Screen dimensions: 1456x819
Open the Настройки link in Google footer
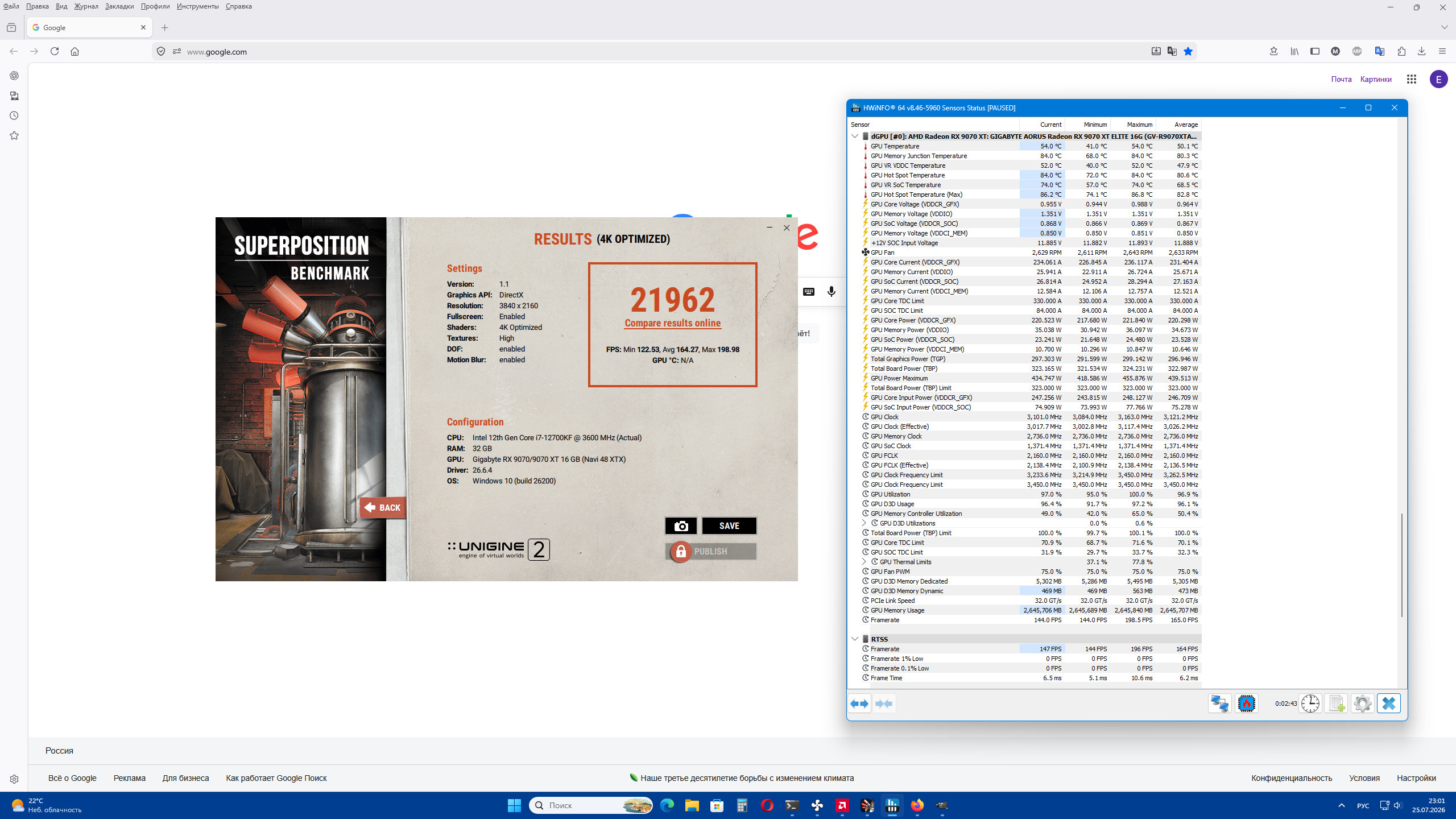coord(1416,778)
